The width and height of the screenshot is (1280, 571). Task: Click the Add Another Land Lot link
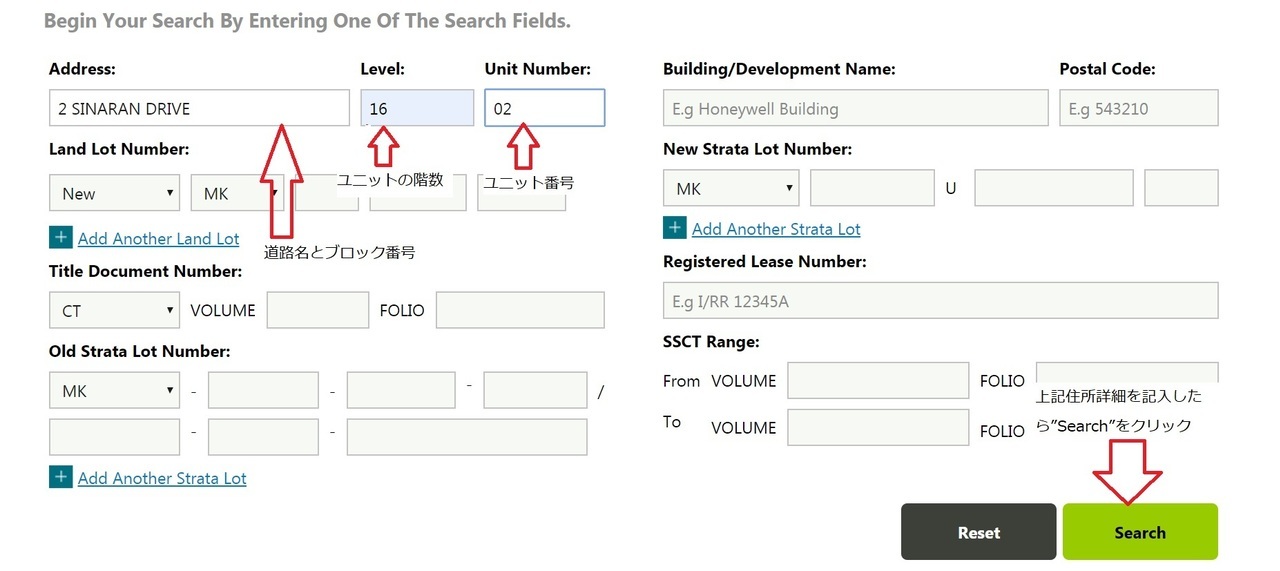coord(159,238)
